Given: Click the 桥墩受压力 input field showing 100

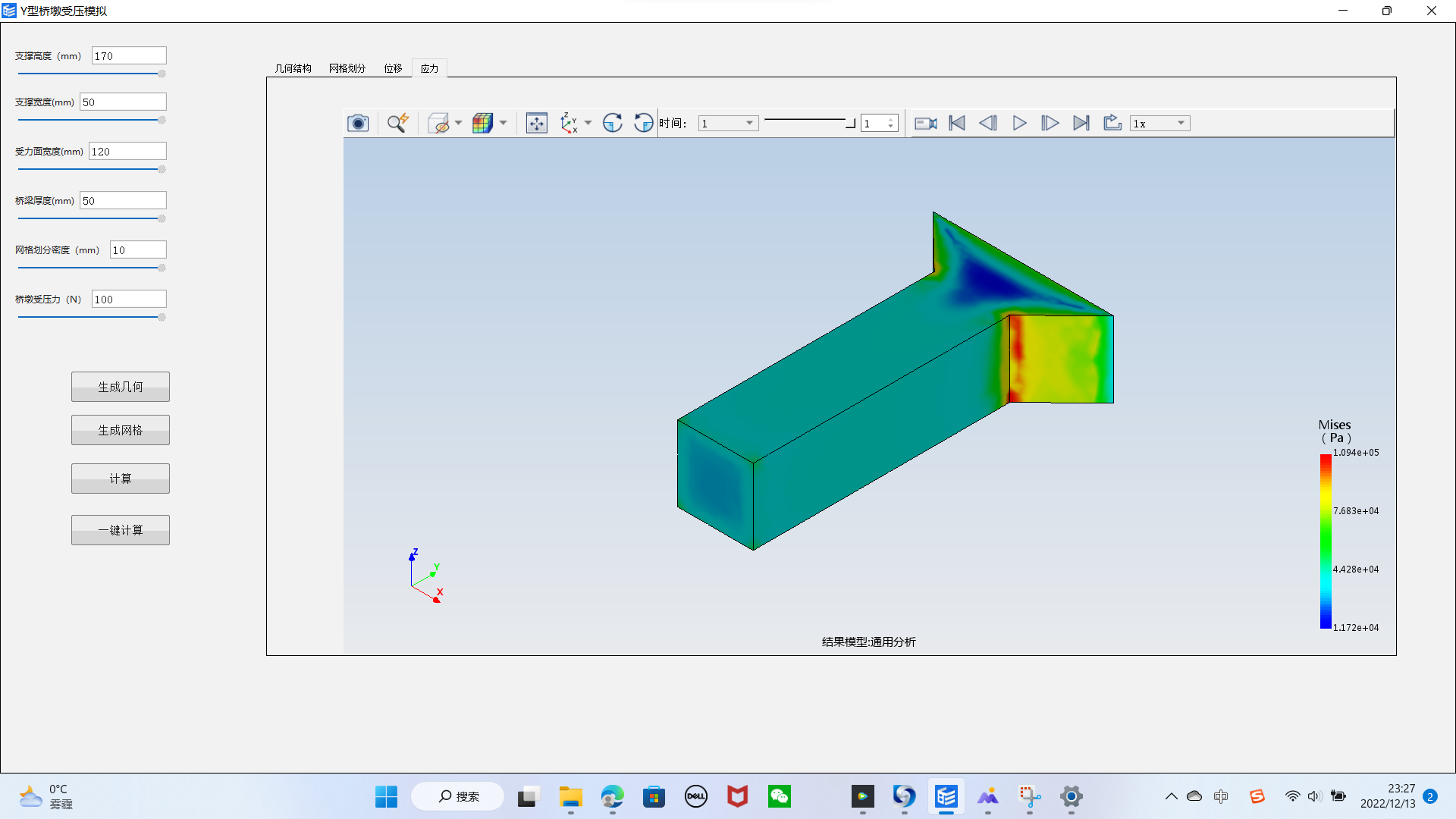Looking at the screenshot, I should point(129,299).
